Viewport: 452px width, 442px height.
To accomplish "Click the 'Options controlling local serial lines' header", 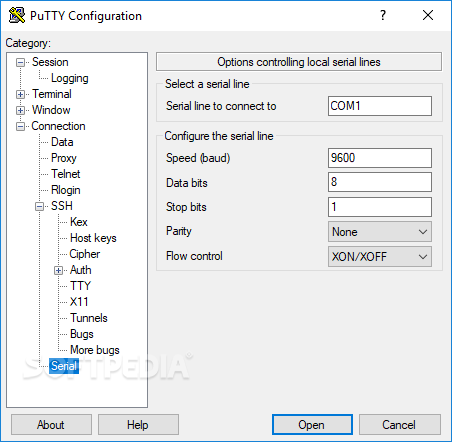I will coord(299,62).
